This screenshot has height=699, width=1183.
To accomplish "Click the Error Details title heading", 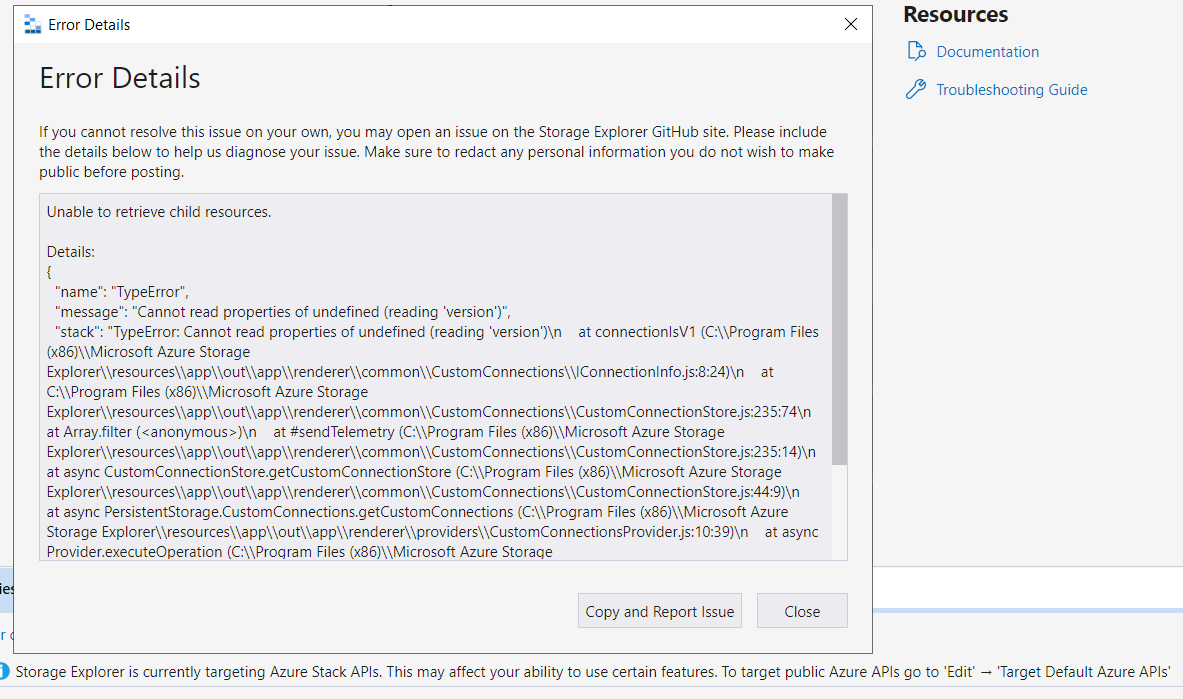I will (x=119, y=77).
